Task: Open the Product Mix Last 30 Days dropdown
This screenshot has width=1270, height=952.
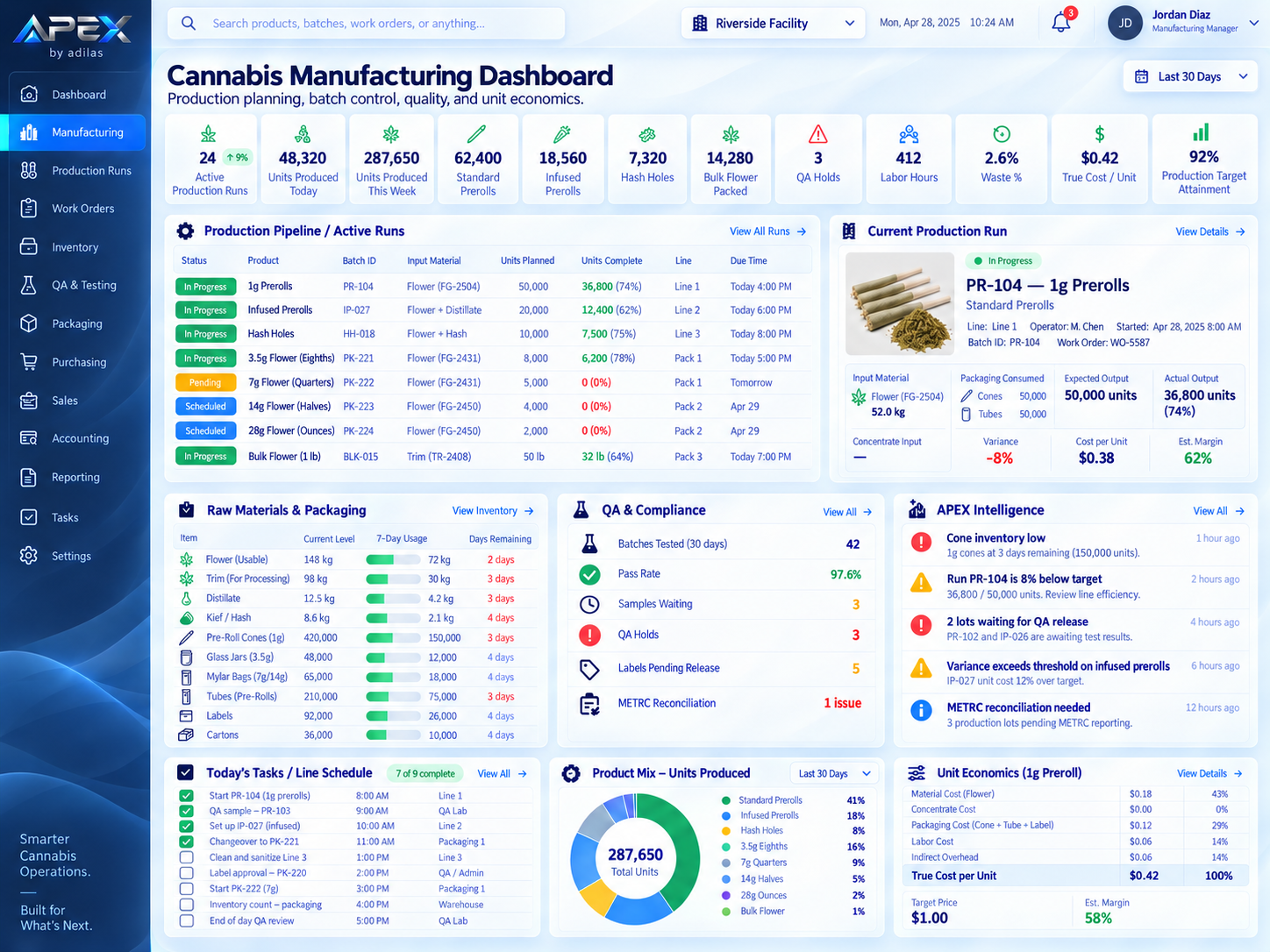Action: (834, 773)
